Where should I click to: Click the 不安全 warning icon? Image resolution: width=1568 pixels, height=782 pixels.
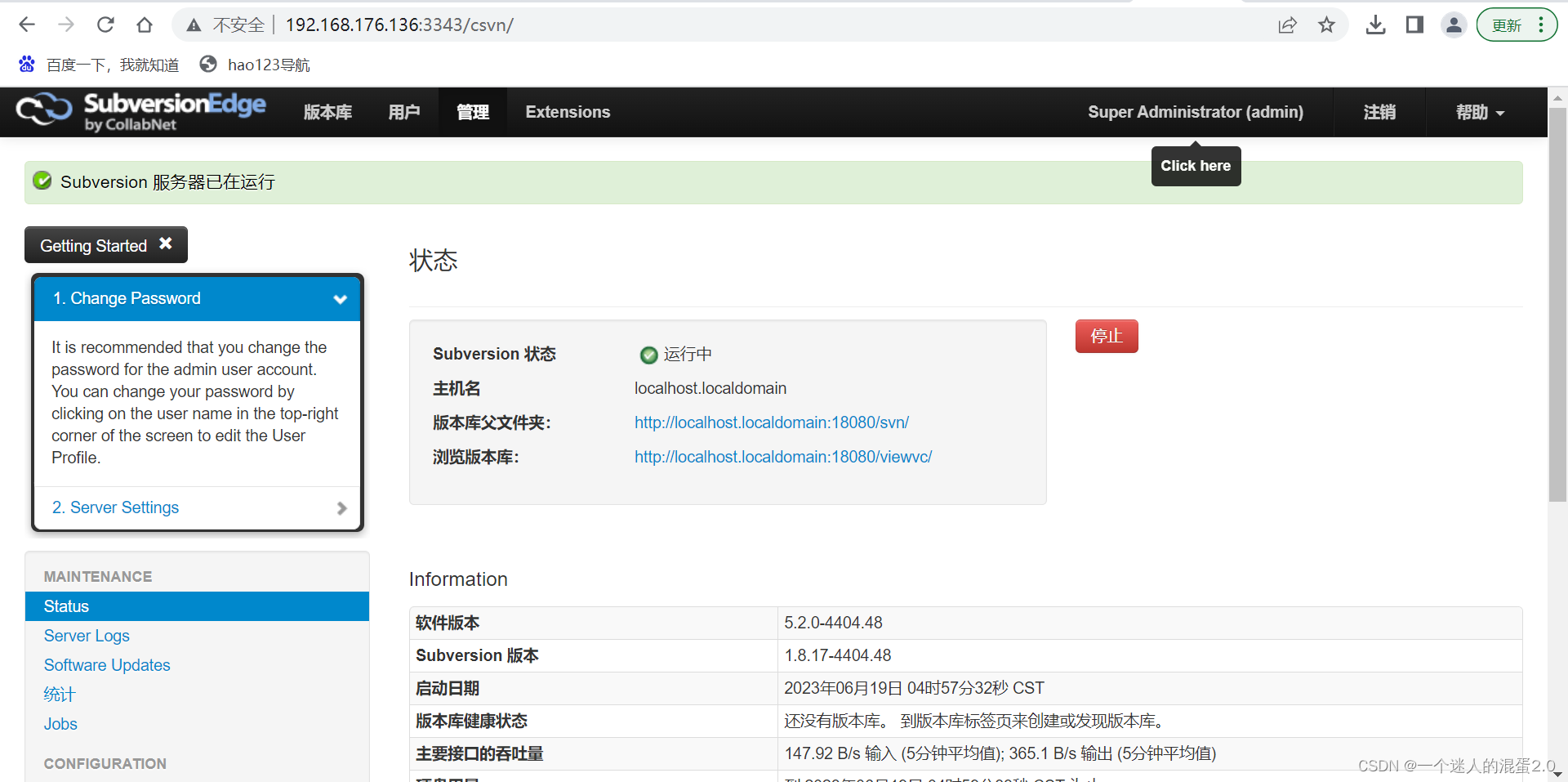click(x=194, y=25)
